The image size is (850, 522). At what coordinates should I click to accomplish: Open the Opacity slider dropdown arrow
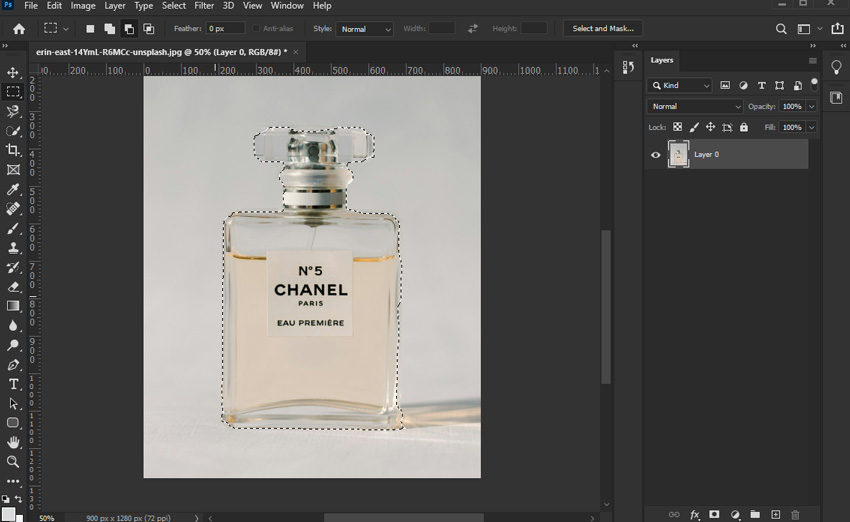point(812,106)
